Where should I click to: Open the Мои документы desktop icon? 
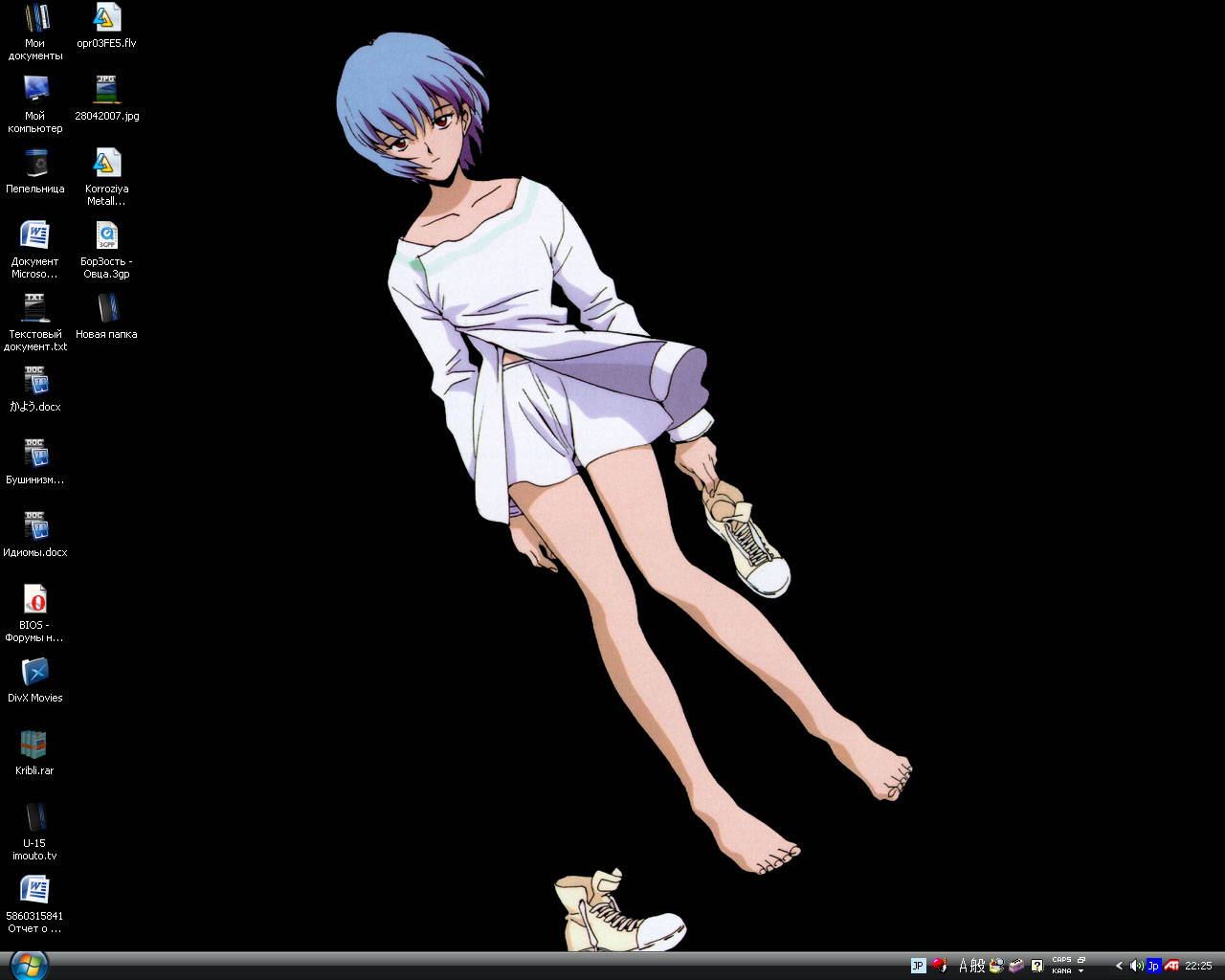pos(35,31)
